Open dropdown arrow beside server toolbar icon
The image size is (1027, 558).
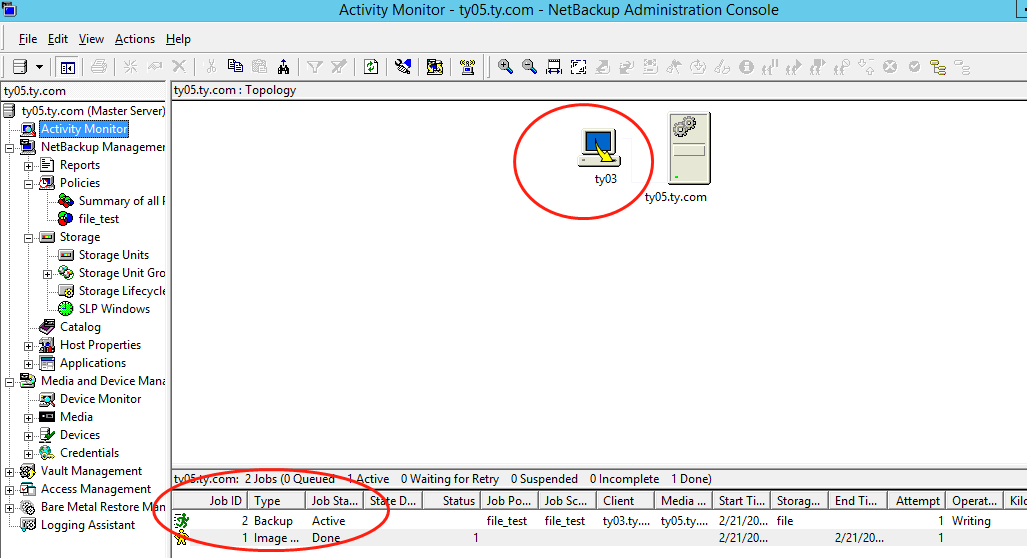39,67
